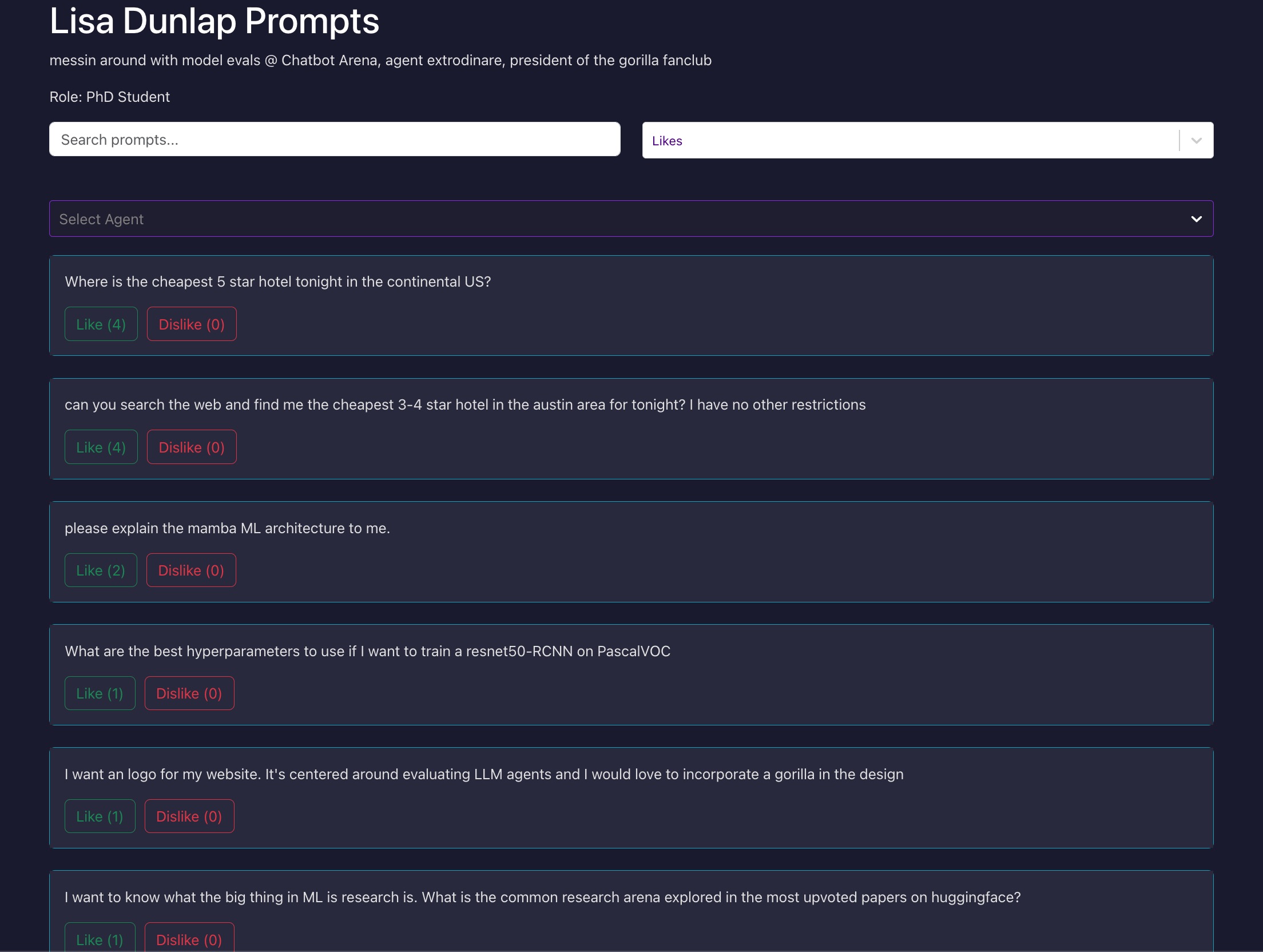
Task: Dislike the huggingface upvoted papers prompt
Action: pyautogui.click(x=189, y=939)
